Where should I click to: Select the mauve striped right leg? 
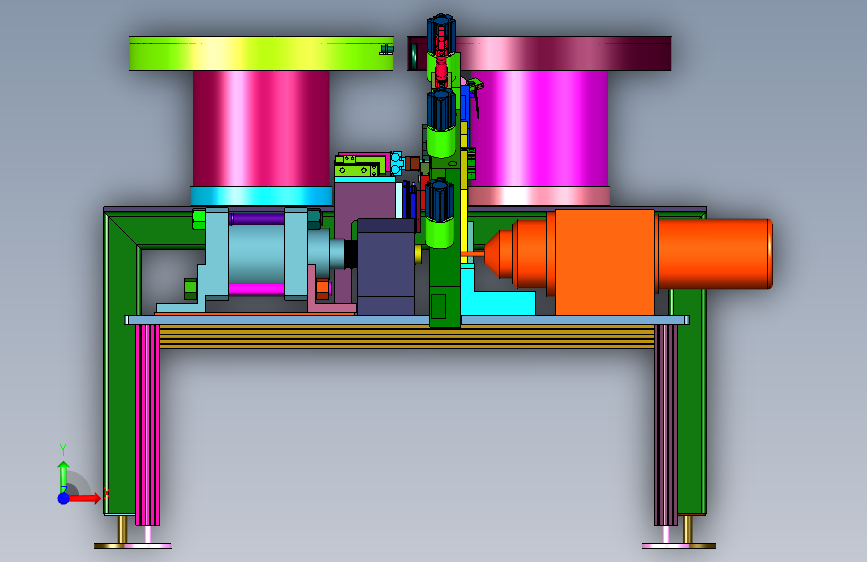point(666,424)
